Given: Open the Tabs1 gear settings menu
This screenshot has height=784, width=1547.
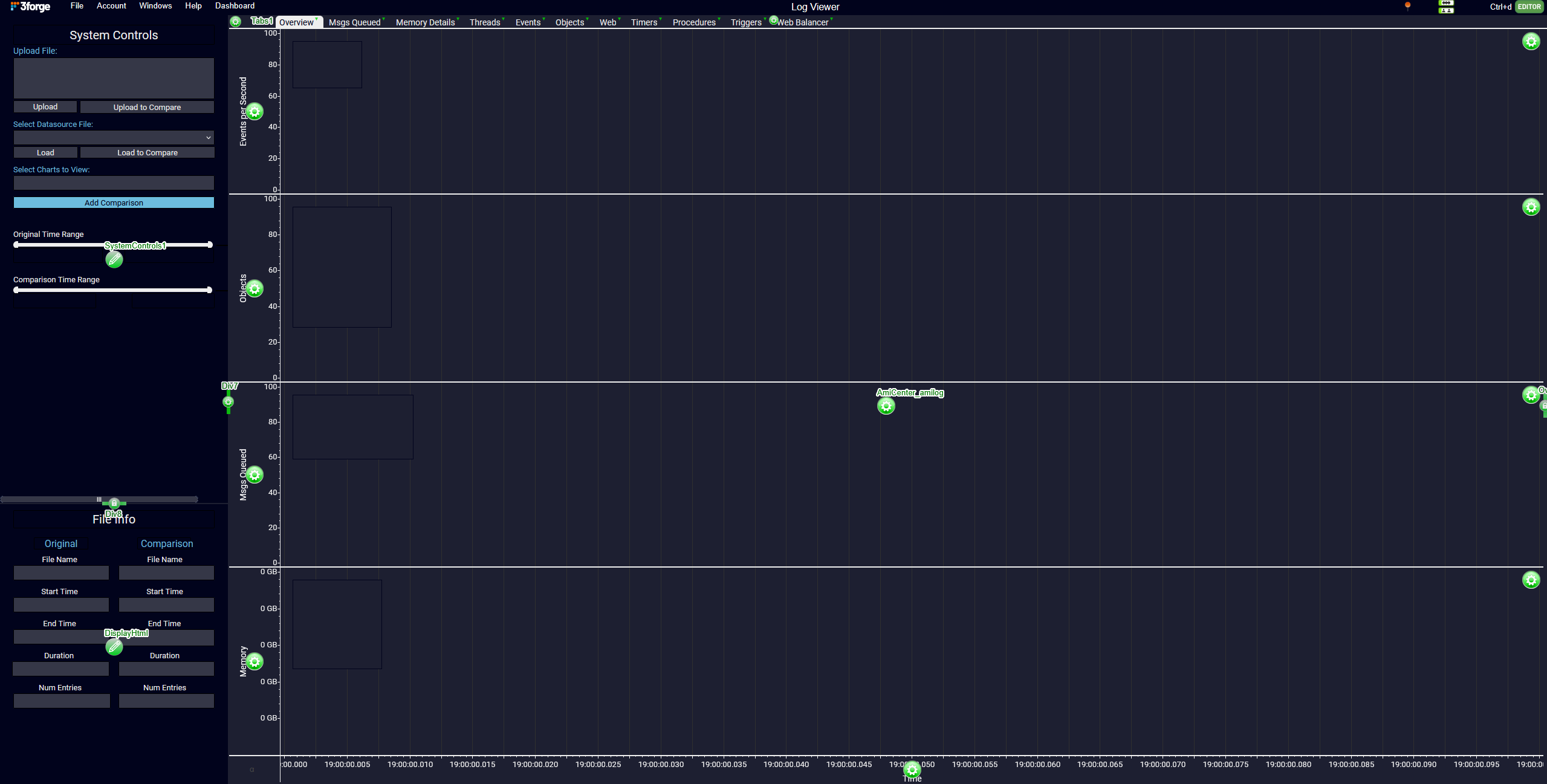Looking at the screenshot, I should [236, 22].
